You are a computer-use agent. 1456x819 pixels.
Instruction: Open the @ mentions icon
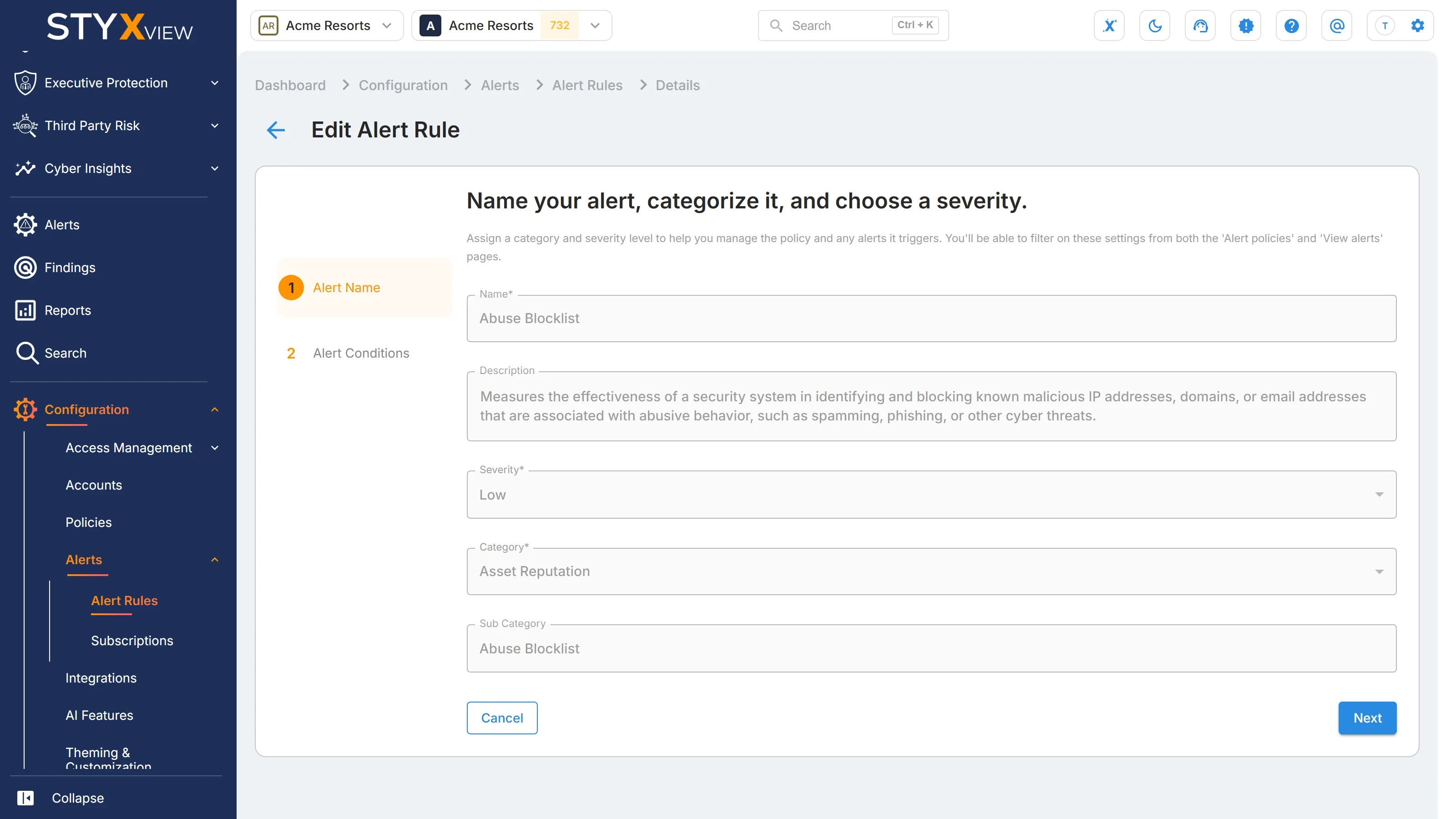tap(1337, 25)
